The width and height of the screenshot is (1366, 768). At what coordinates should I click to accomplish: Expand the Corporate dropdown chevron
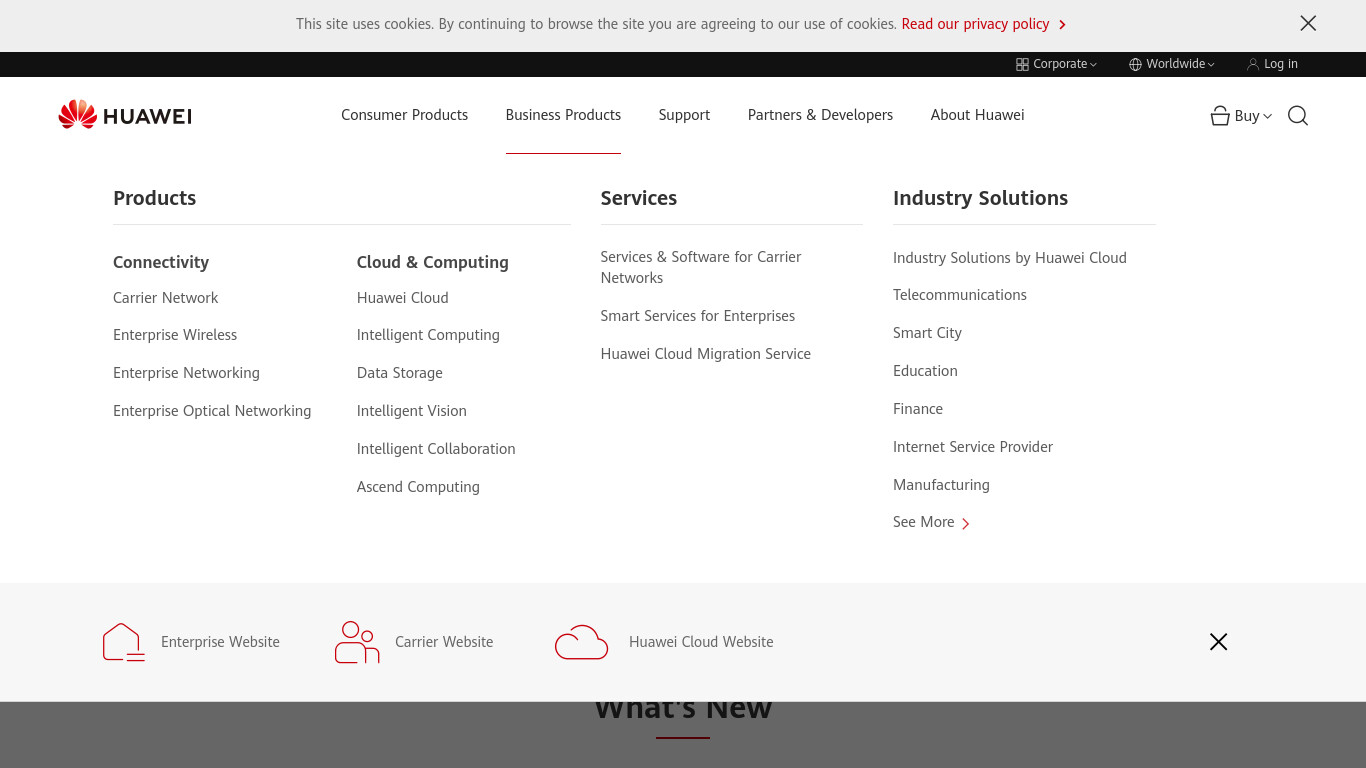[1093, 65]
